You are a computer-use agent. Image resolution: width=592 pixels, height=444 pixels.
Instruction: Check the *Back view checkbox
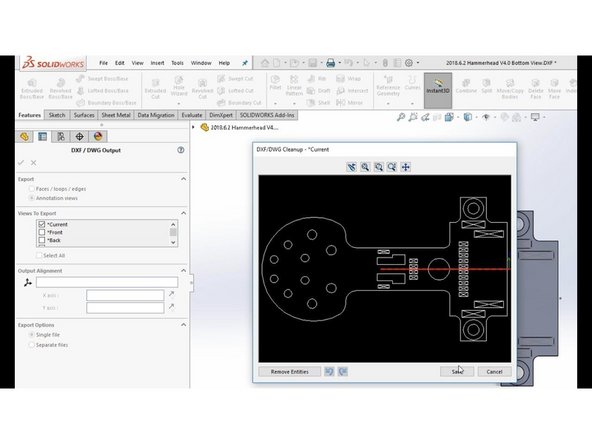42,240
